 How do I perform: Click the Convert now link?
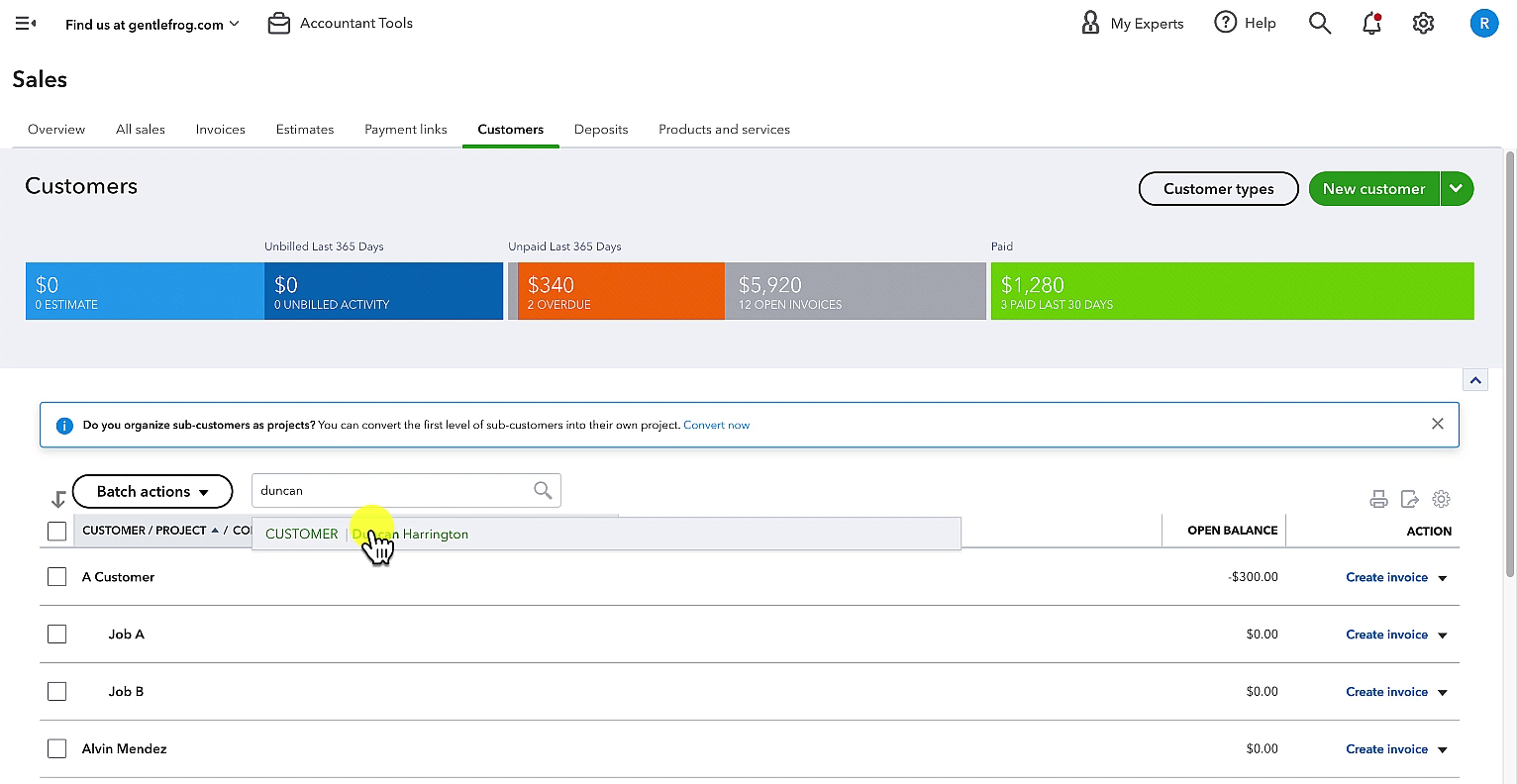click(x=716, y=425)
